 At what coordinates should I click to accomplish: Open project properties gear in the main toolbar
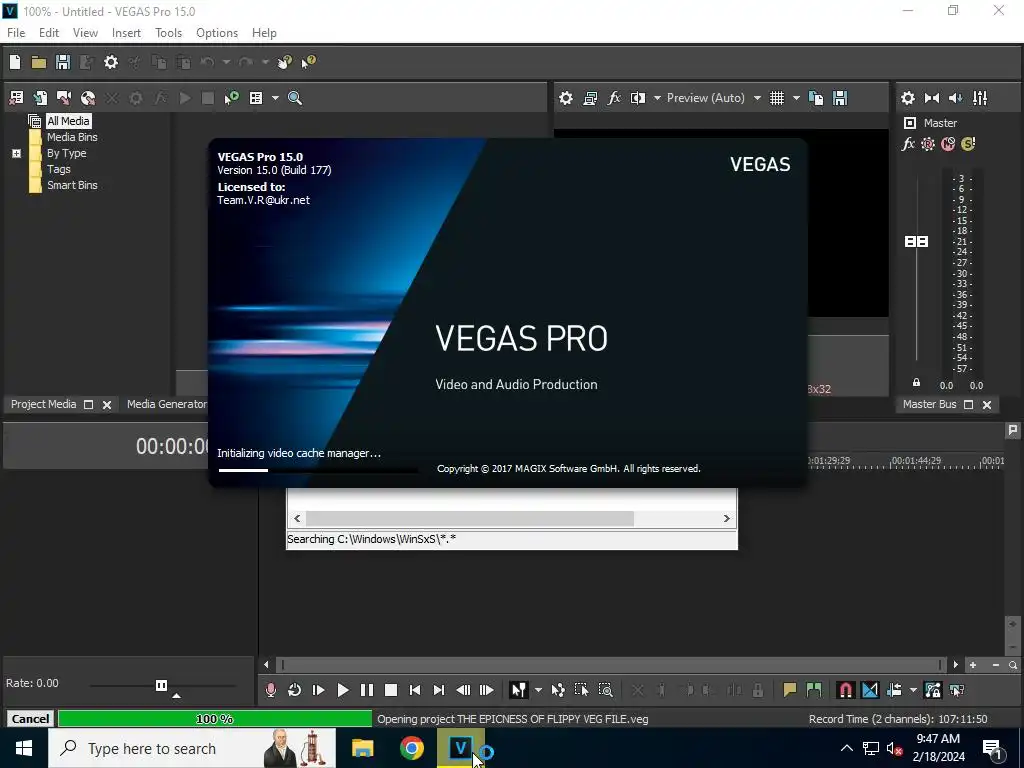pyautogui.click(x=111, y=62)
